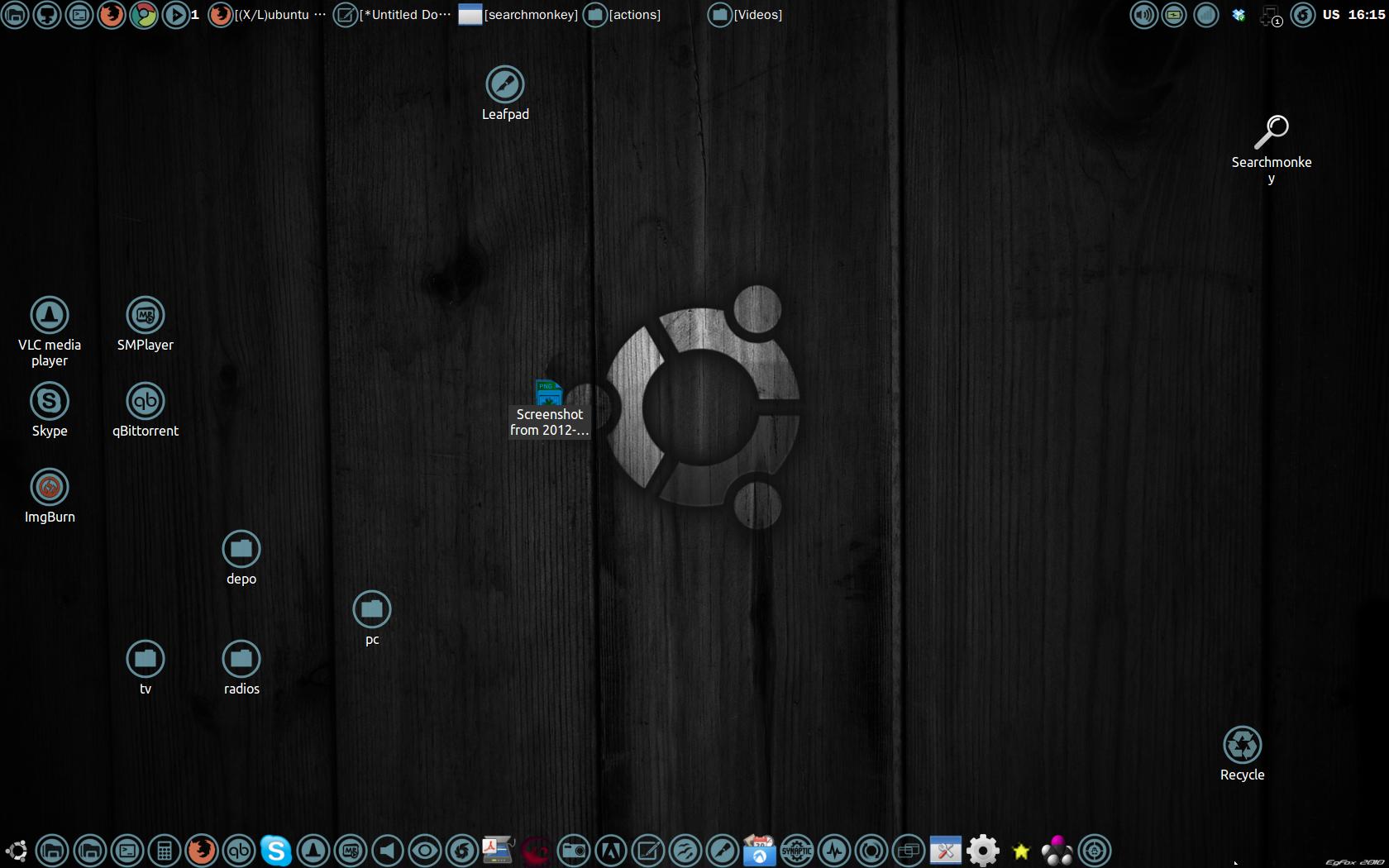1389x868 pixels.
Task: Open the image viewer eye icon in dock
Action: click(425, 851)
